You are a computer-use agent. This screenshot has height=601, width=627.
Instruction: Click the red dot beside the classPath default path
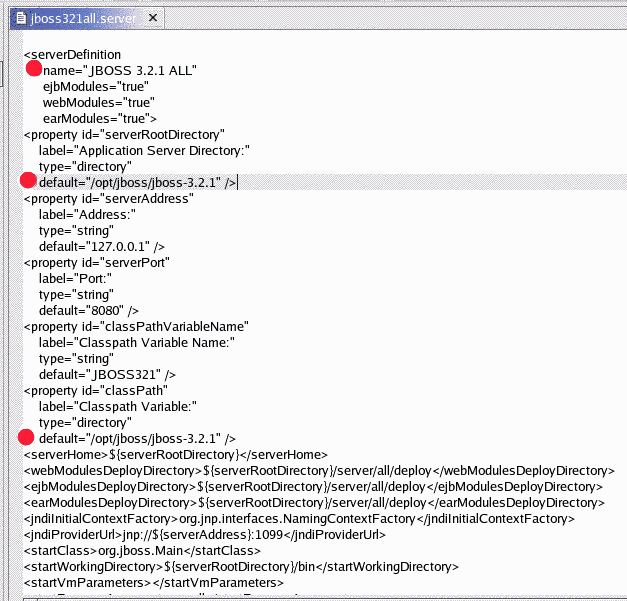tap(26, 437)
